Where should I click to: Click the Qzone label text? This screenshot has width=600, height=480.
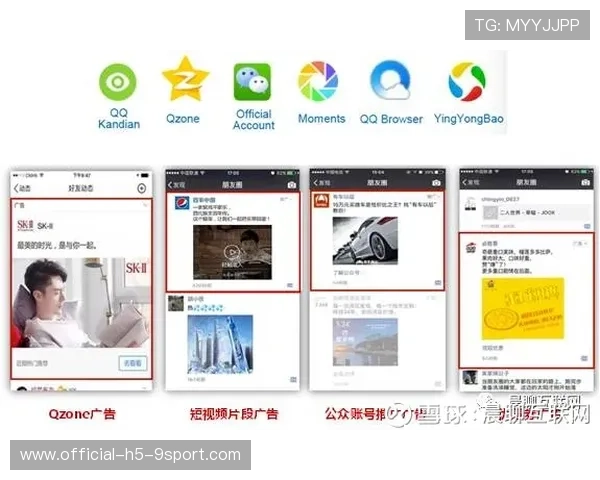(x=183, y=119)
